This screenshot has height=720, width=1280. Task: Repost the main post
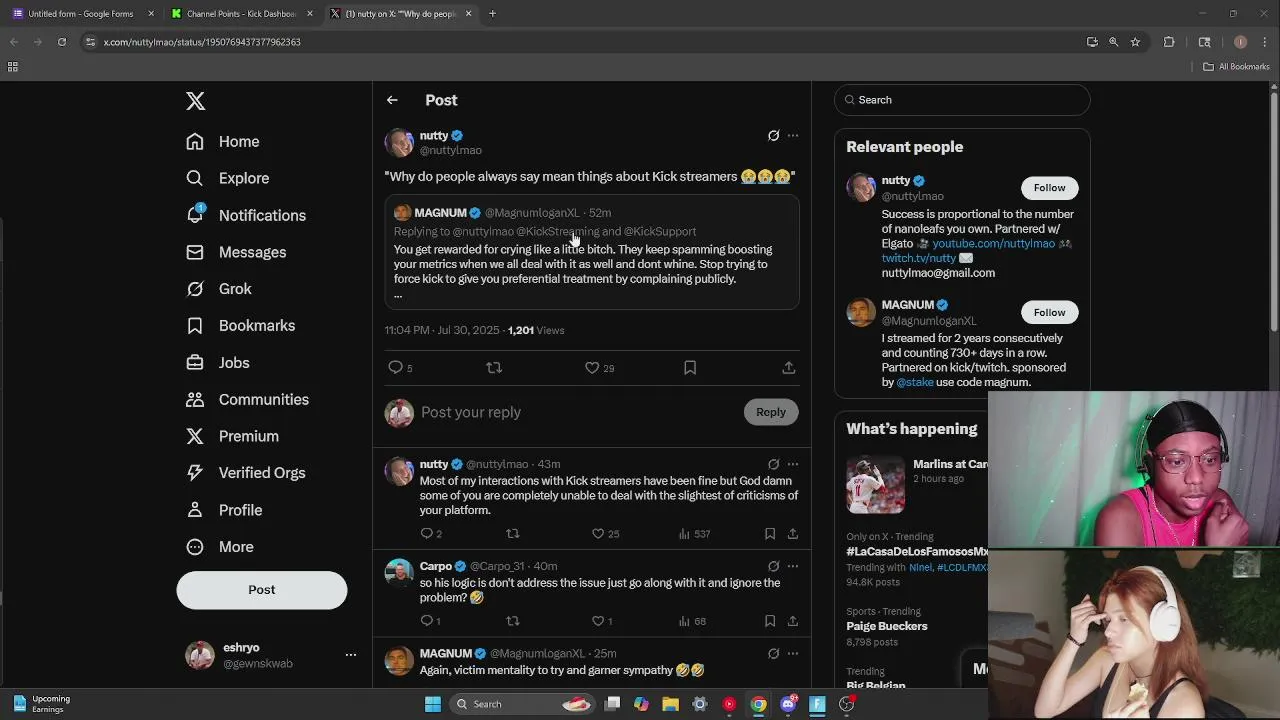493,368
